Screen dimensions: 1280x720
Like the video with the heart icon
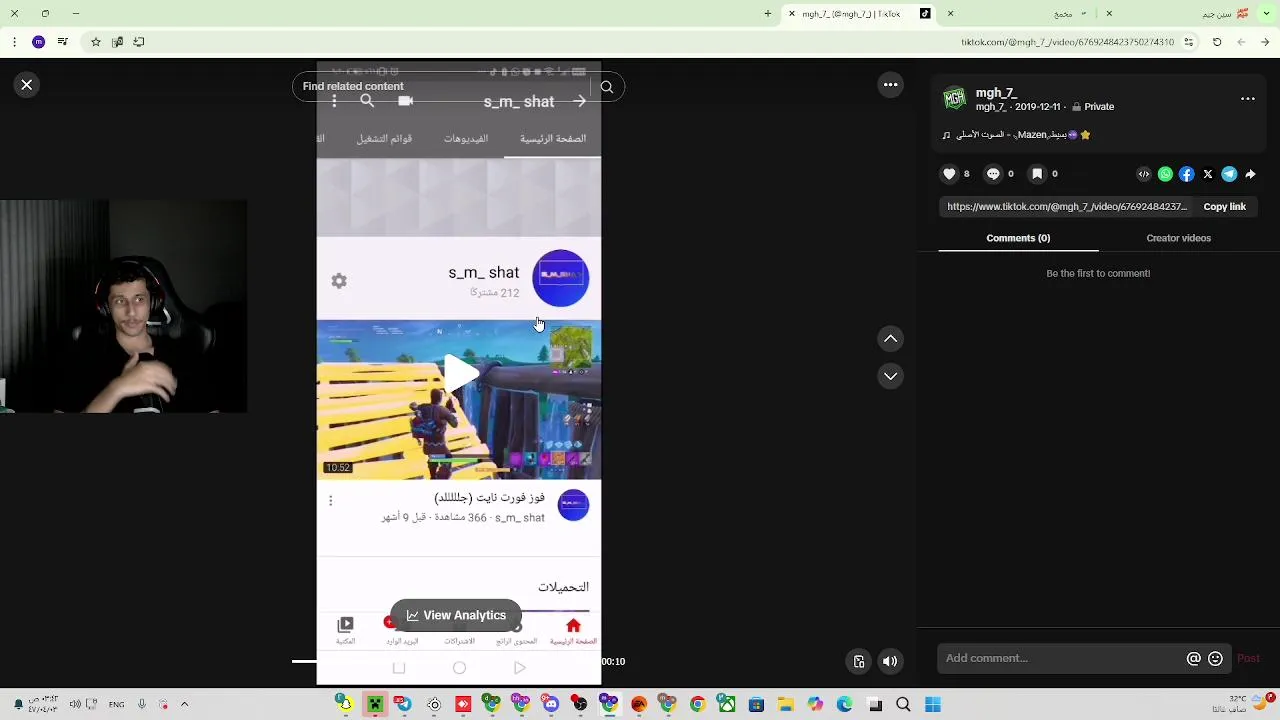949,174
